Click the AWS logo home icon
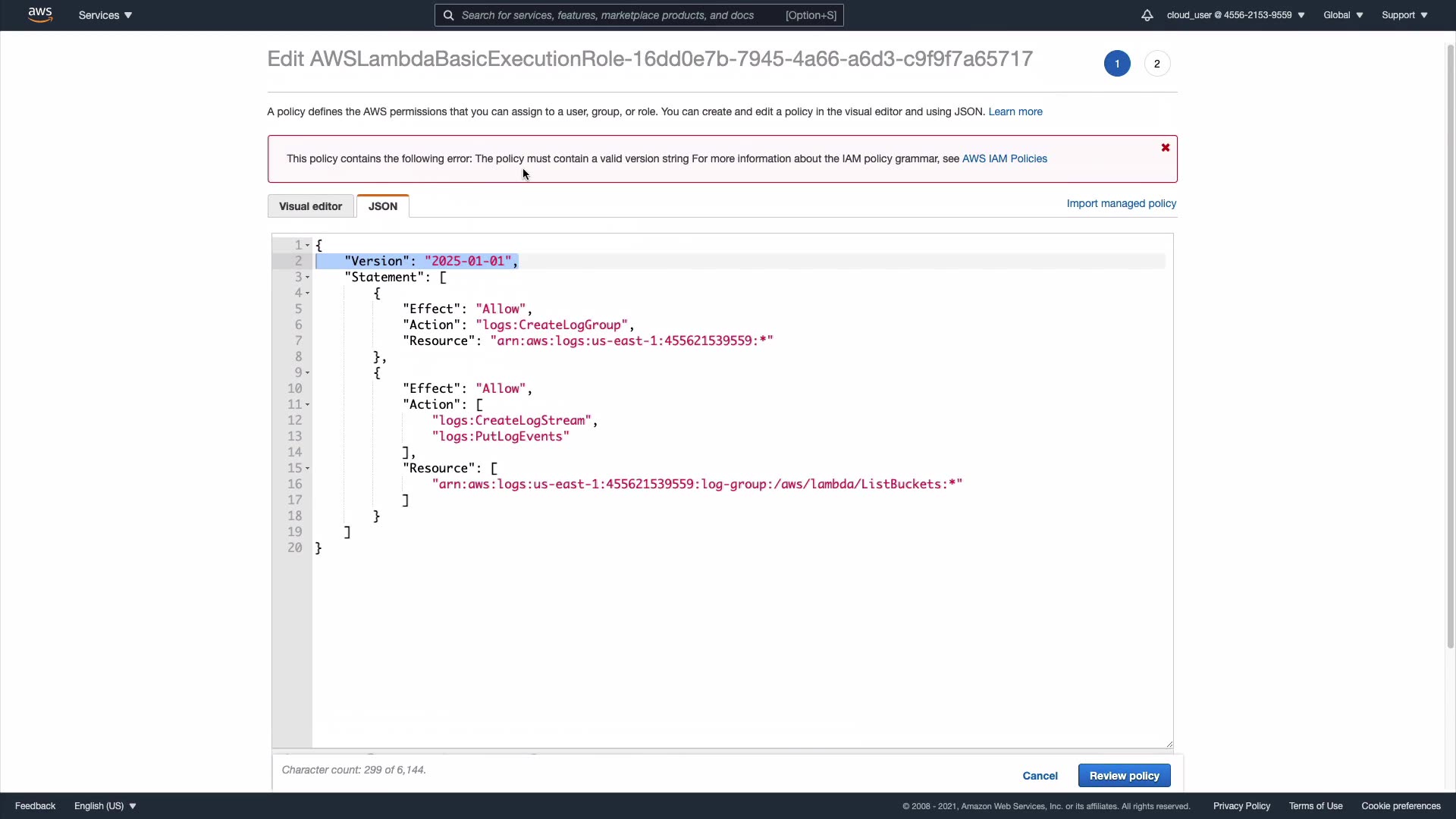The image size is (1456, 819). point(40,15)
